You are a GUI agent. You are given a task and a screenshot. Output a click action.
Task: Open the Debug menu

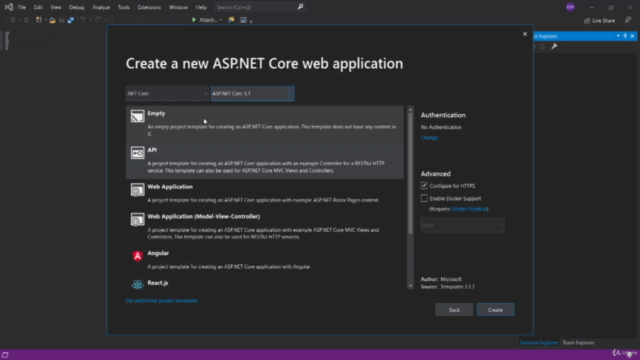[76, 7]
